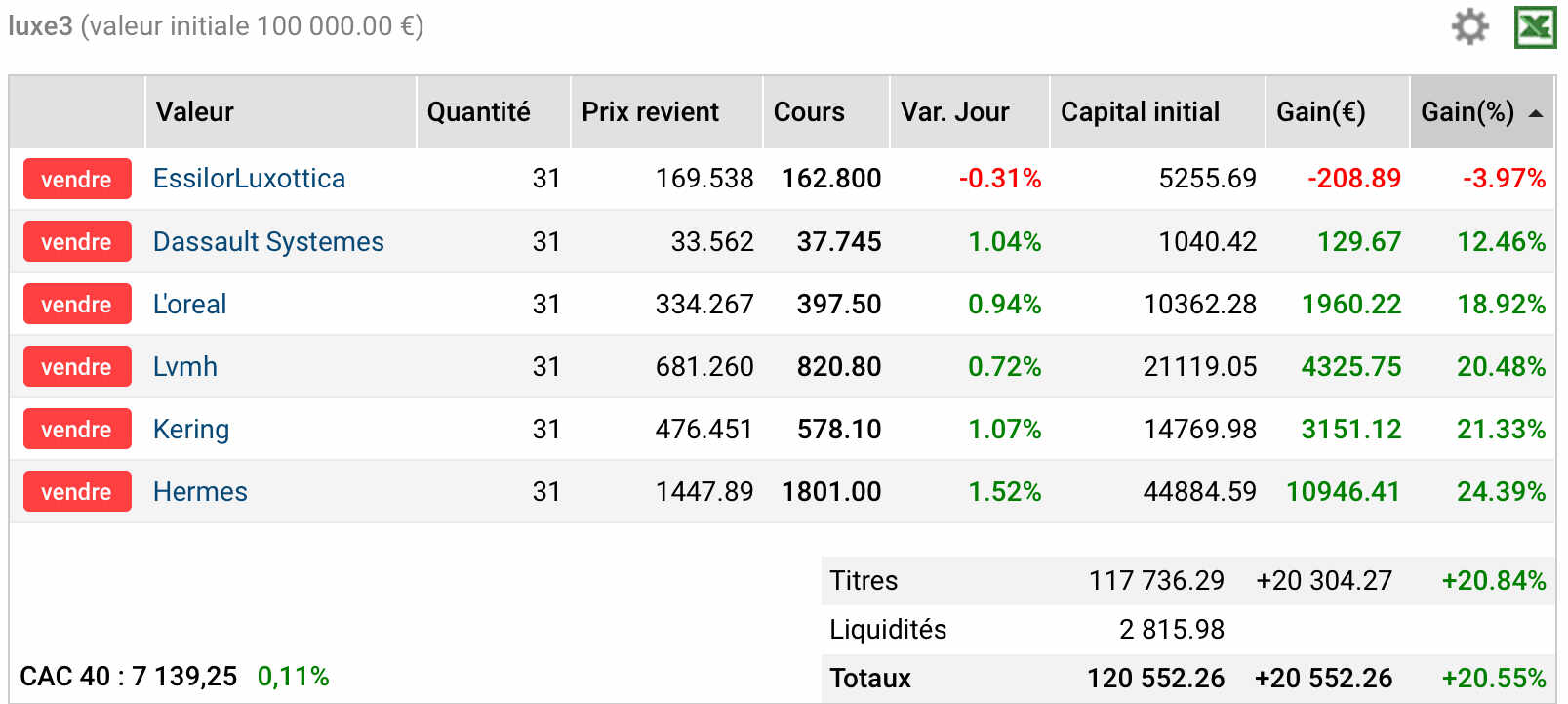Sell EssilorLuxottica with vendre button

pos(77,179)
